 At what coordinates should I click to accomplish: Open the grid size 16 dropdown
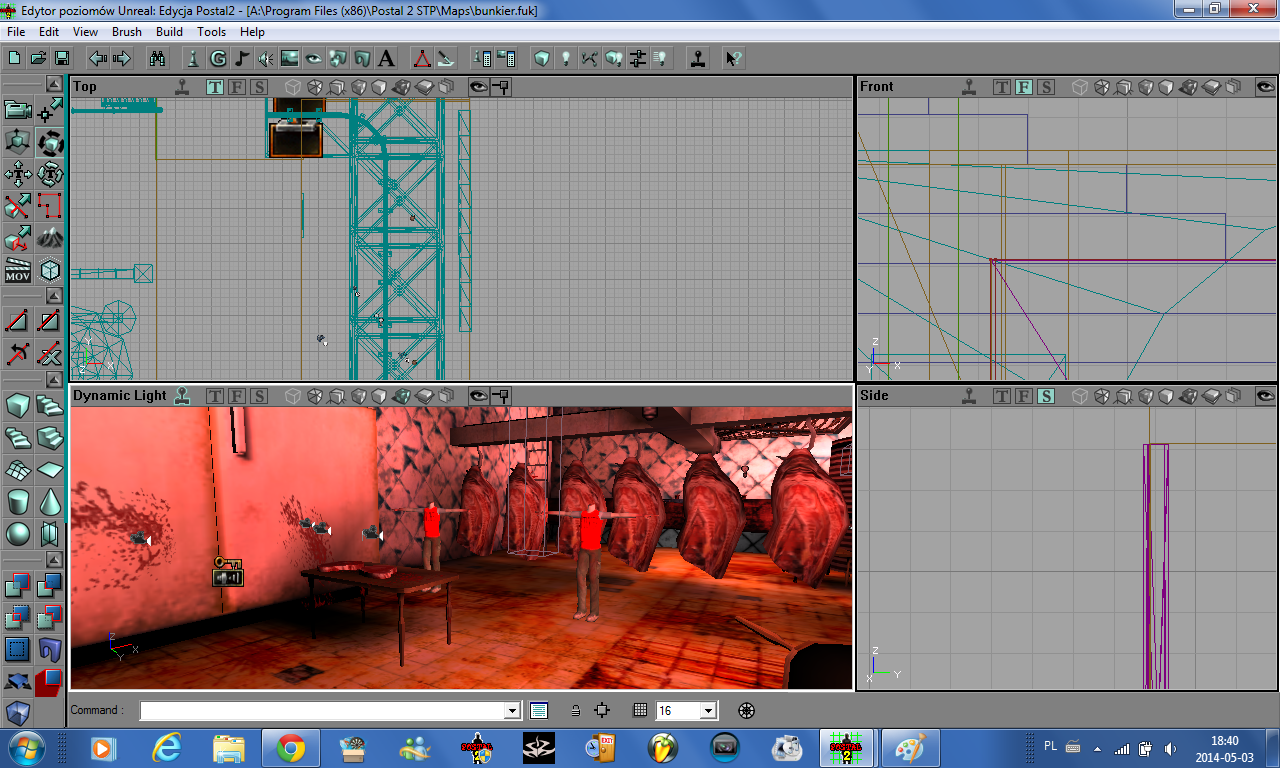click(x=709, y=711)
